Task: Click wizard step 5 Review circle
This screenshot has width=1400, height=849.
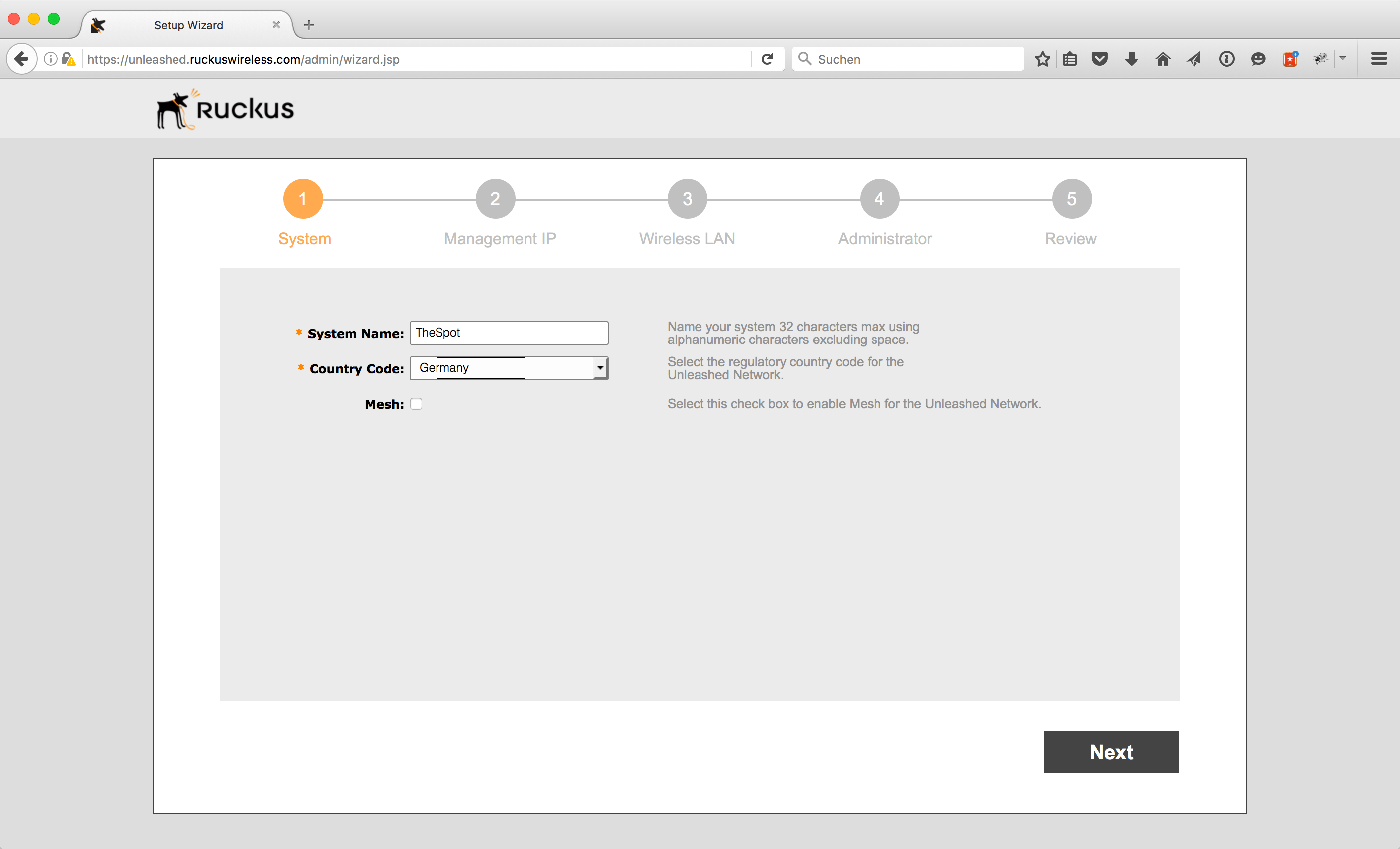Action: (1071, 199)
